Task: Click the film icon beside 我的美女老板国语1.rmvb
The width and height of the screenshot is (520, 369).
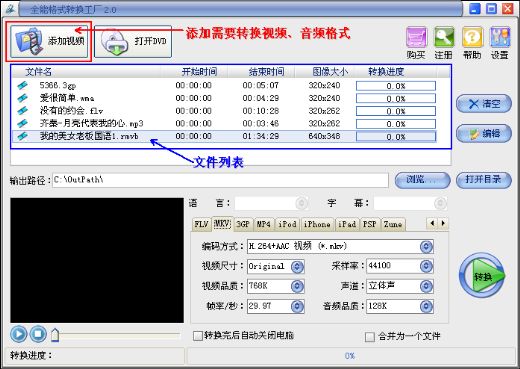Action: pos(22,136)
